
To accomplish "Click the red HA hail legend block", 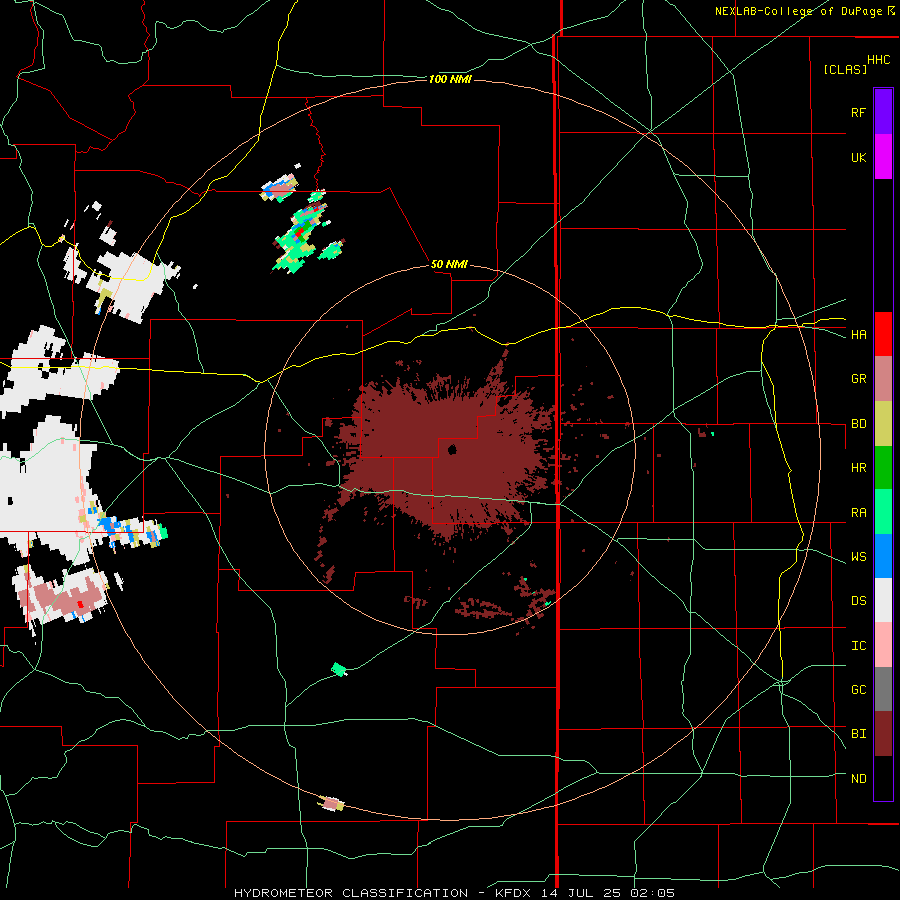I will (x=883, y=334).
